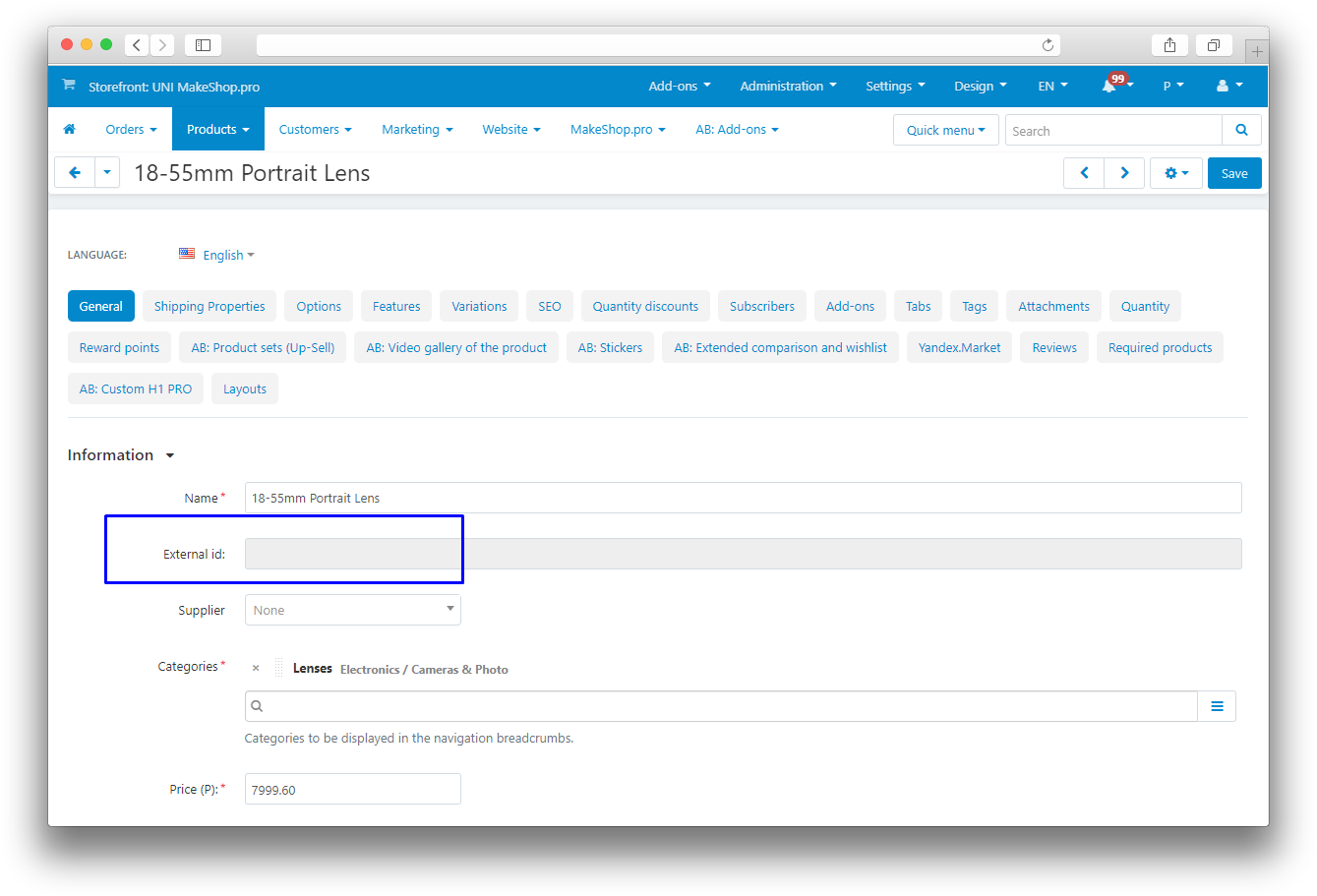This screenshot has height=896, width=1317.
Task: Switch to the Shipping Properties tab
Action: tap(210, 307)
